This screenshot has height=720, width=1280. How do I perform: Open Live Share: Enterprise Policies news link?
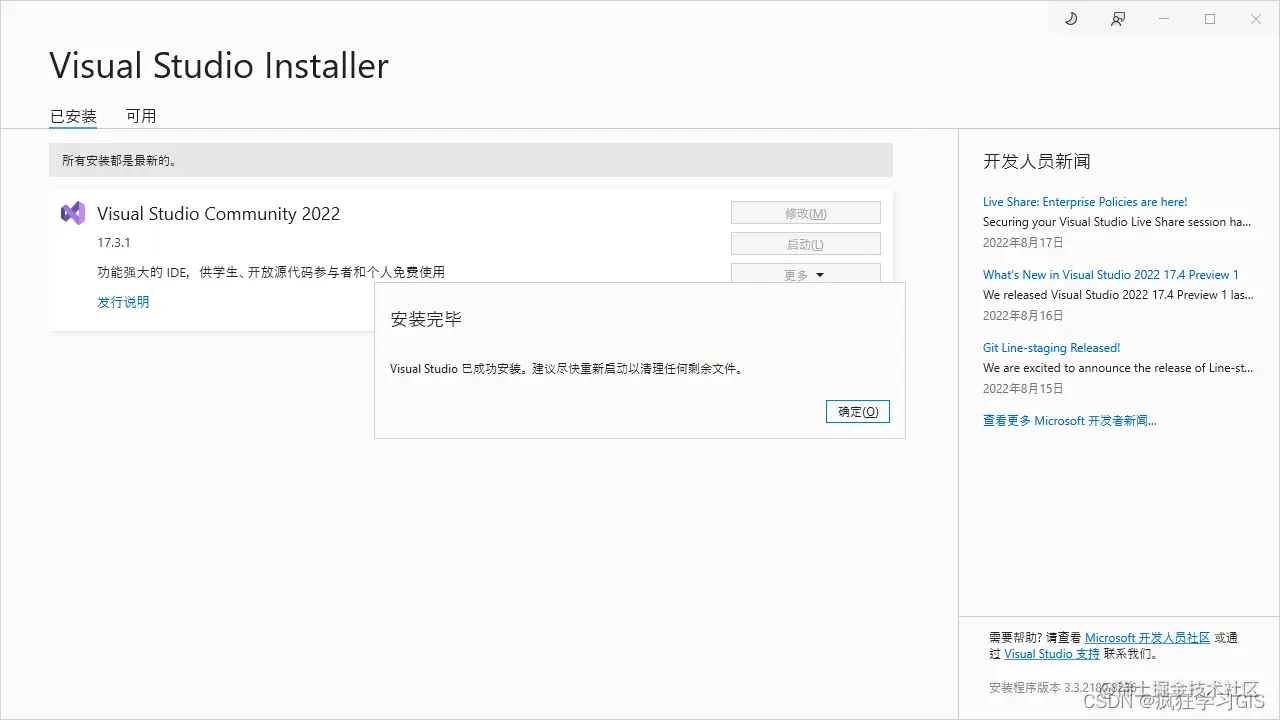1085,202
